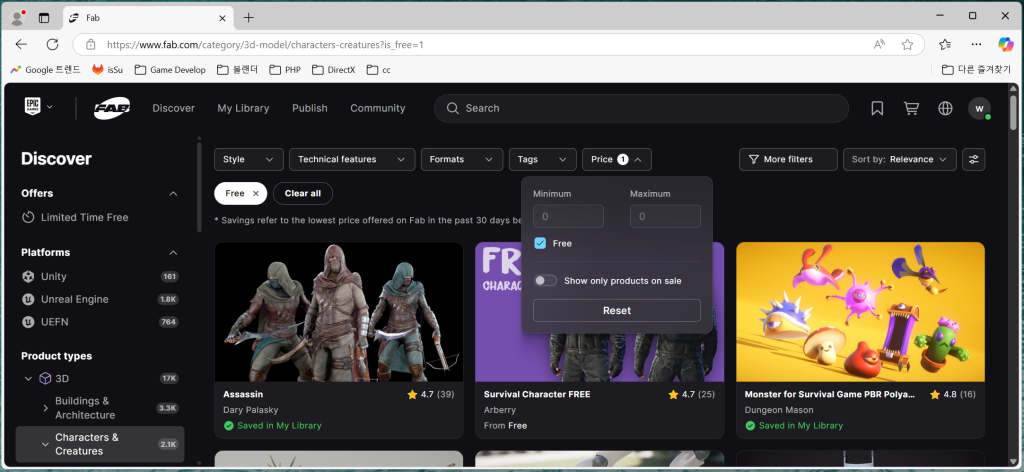1024x472 pixels.
Task: Open Monster for Survival Game thumbnail
Action: point(860,312)
